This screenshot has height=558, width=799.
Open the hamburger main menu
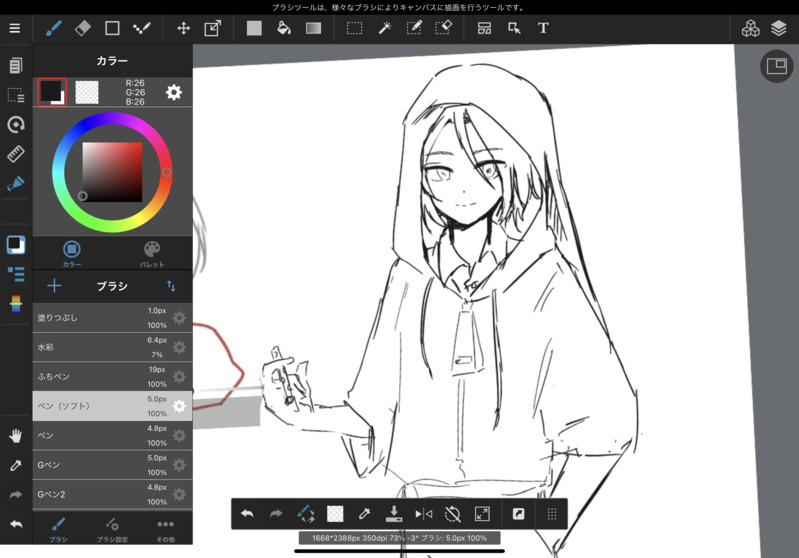pyautogui.click(x=15, y=28)
